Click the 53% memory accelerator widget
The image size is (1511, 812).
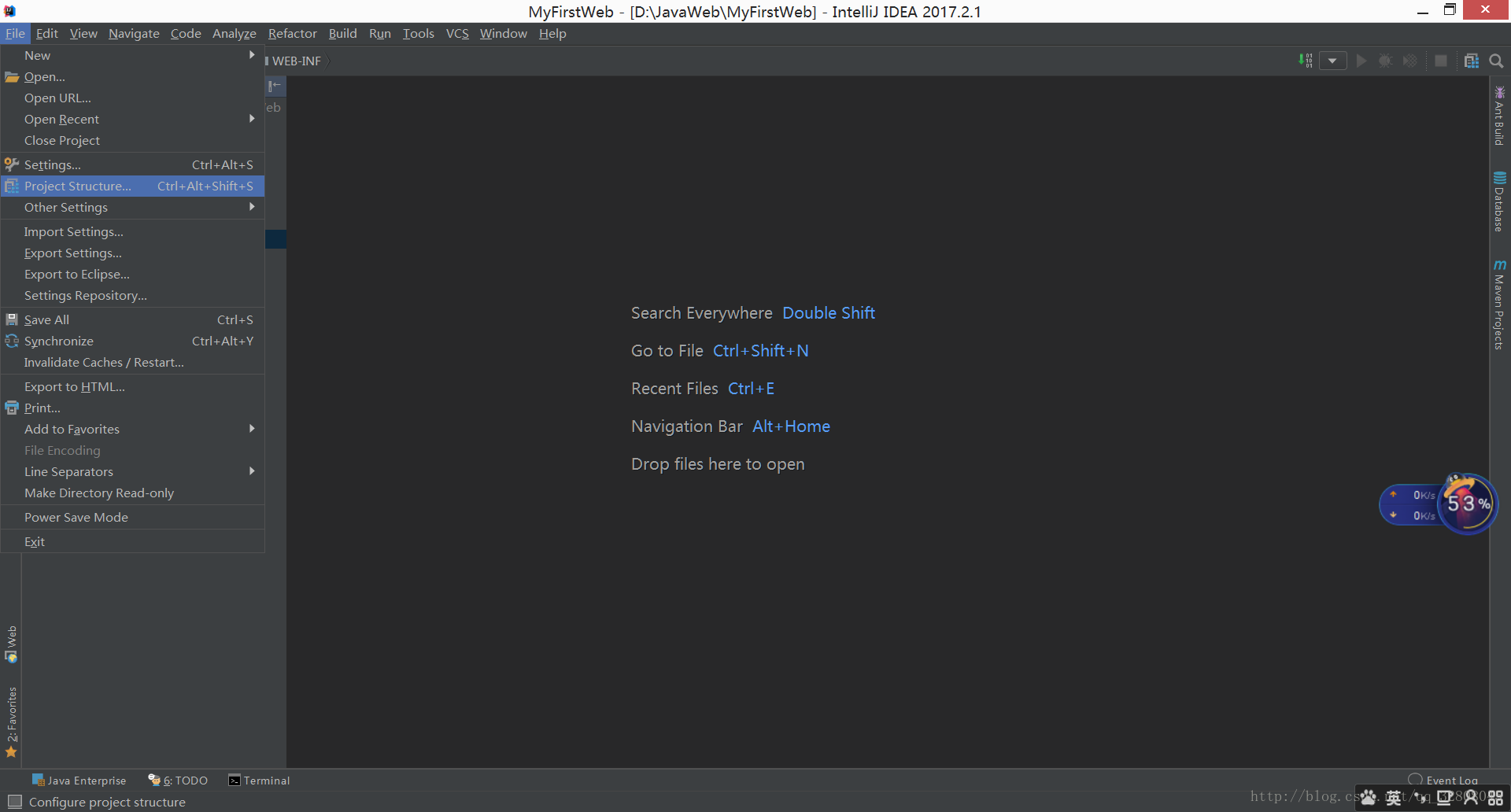pos(1468,504)
